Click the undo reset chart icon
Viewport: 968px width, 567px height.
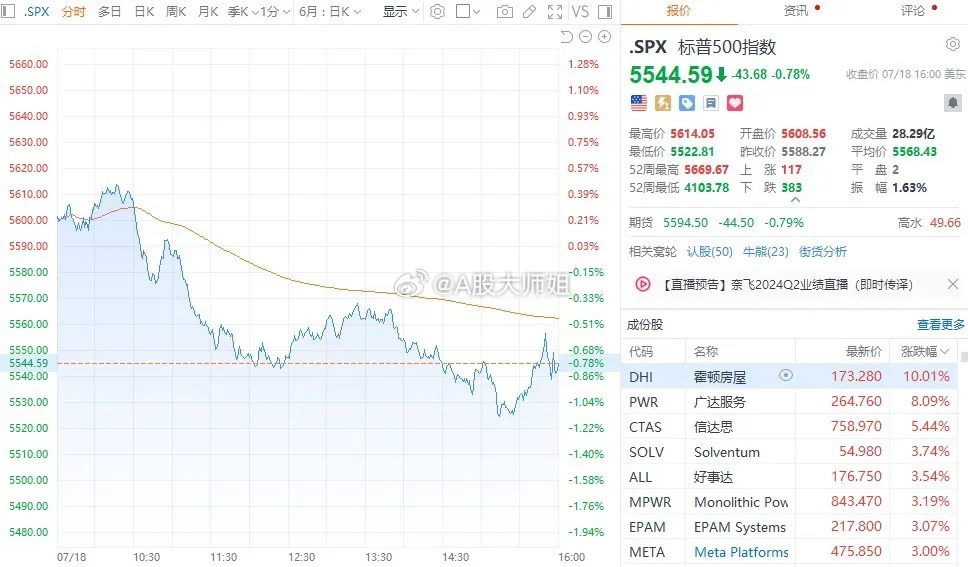pyautogui.click(x=566, y=37)
